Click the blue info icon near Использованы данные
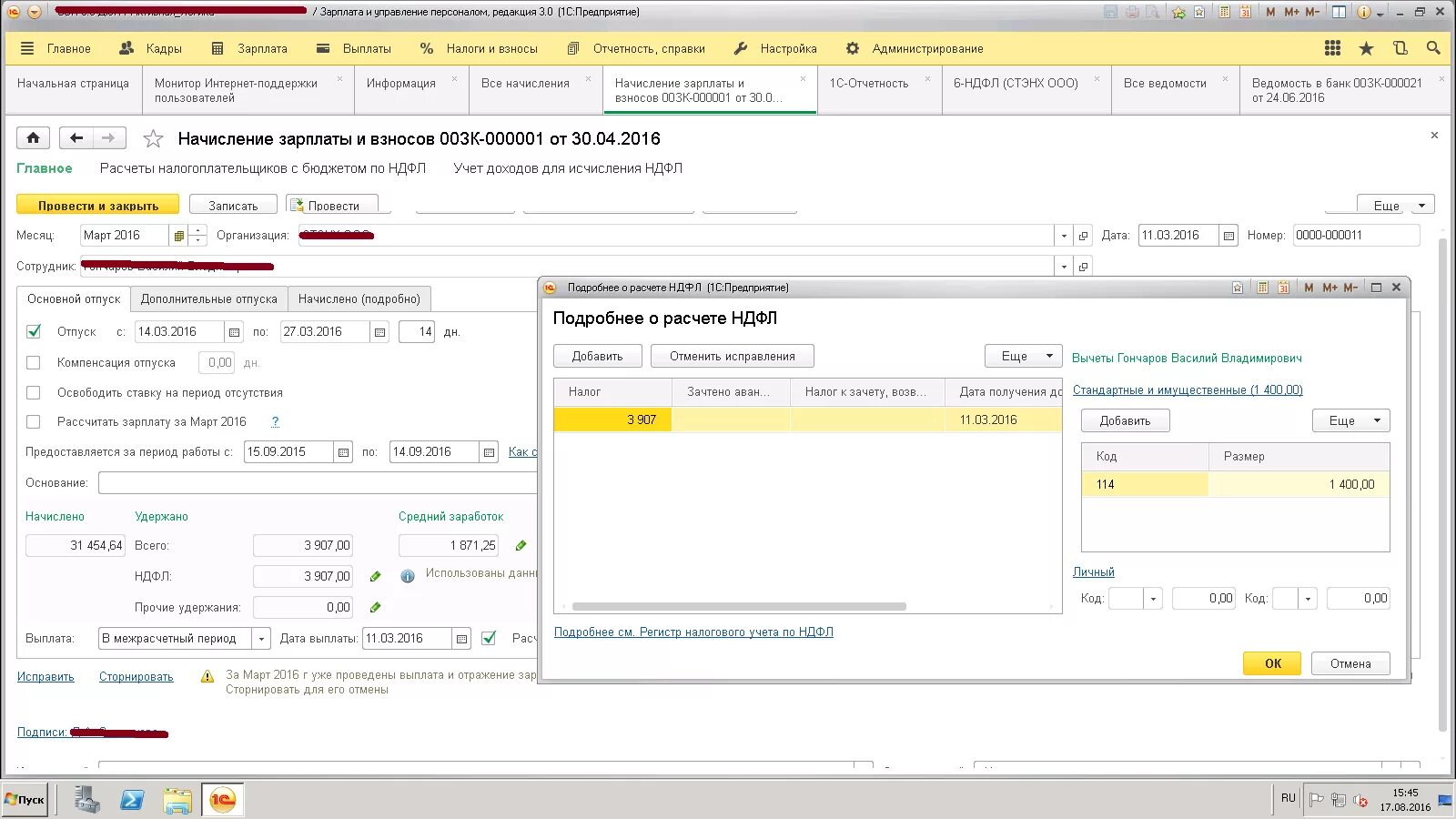 [408, 576]
